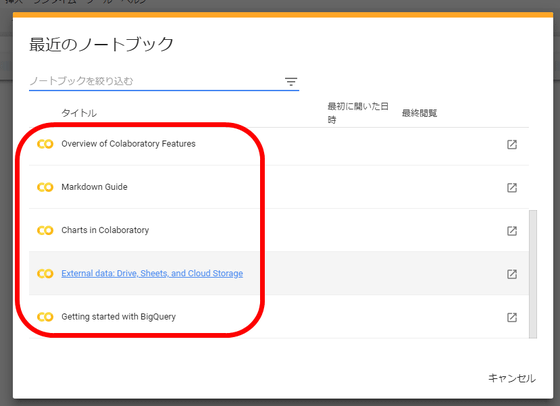The width and height of the screenshot is (560, 406).
Task: Open the Markdown Guide notebook
Action: (94, 187)
